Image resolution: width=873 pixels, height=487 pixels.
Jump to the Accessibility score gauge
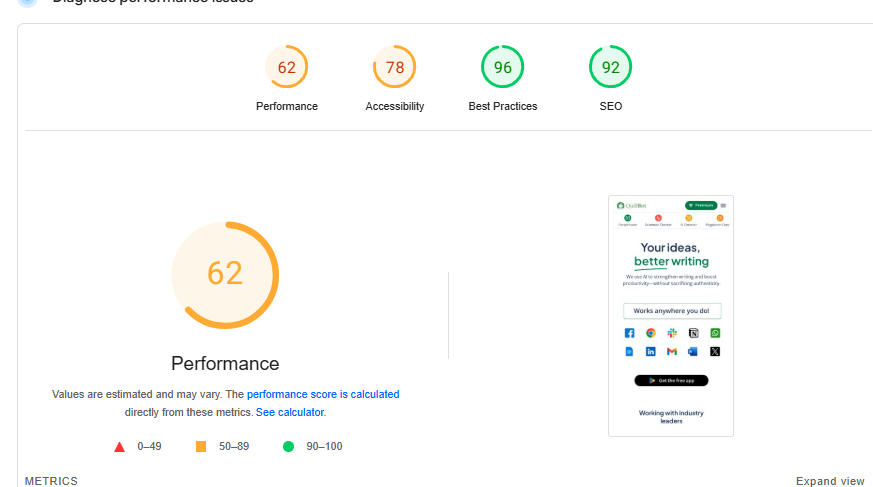tap(394, 68)
